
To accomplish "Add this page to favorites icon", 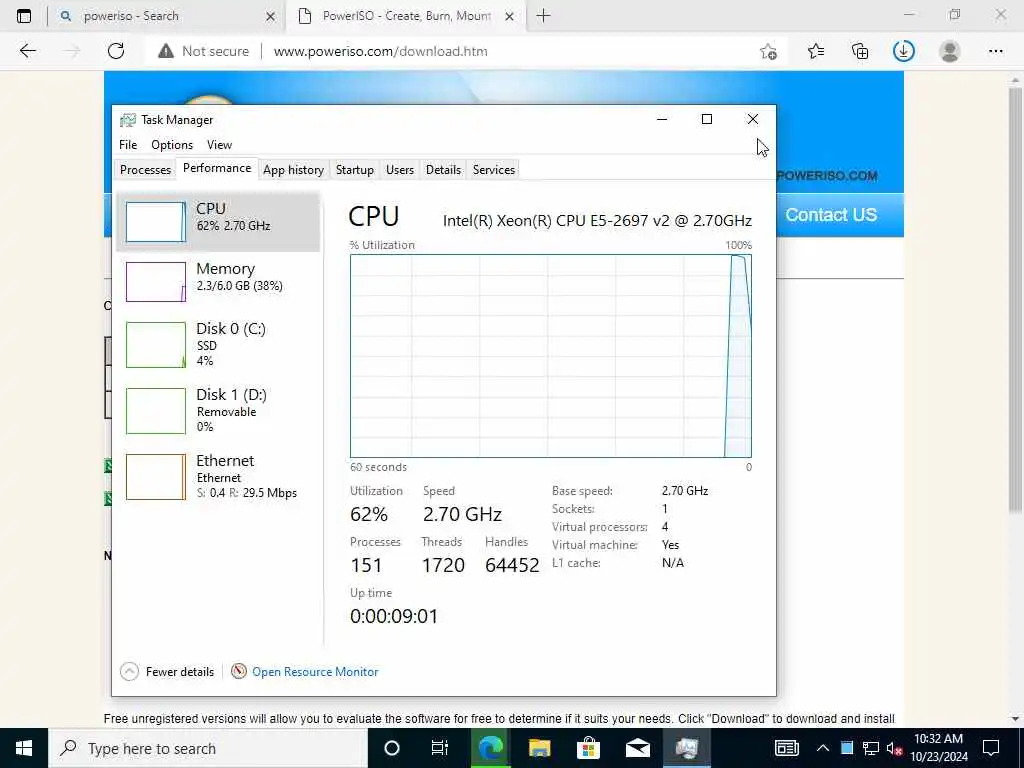I will (769, 51).
